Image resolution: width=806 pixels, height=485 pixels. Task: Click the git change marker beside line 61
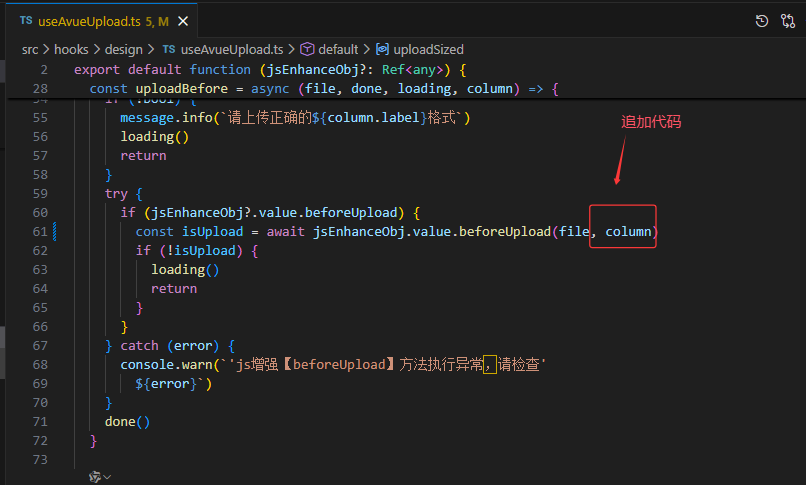pos(55,232)
